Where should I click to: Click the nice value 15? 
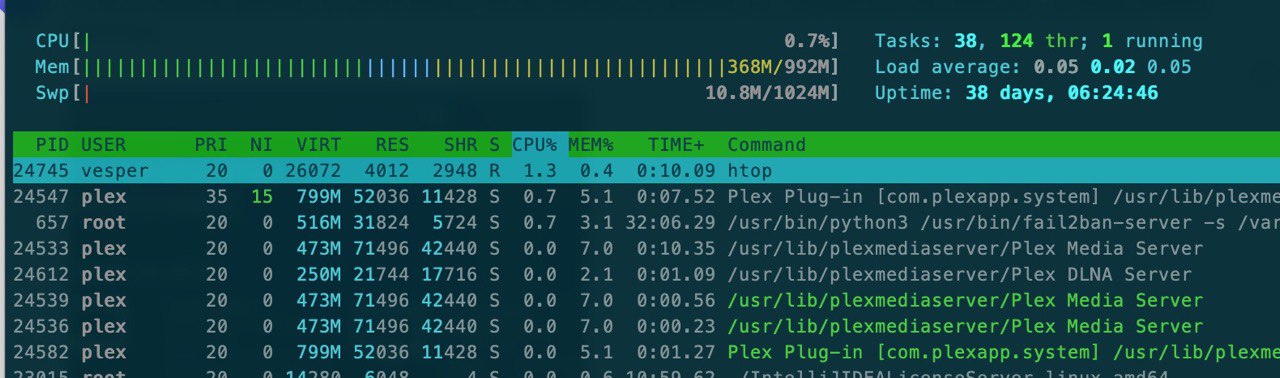point(262,197)
